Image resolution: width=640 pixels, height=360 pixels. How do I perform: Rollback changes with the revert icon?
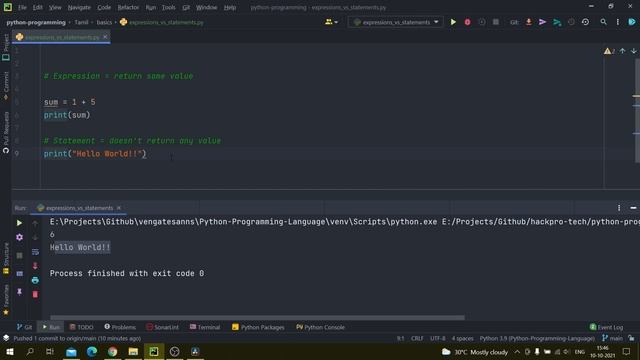(585, 22)
